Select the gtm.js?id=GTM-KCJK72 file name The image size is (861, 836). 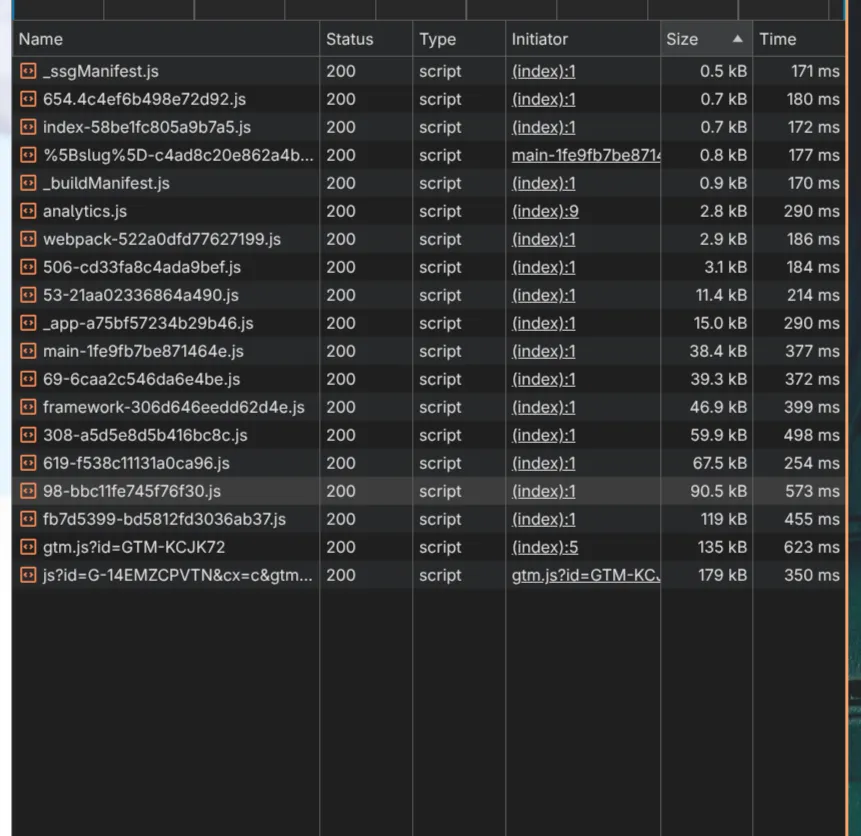pos(134,547)
